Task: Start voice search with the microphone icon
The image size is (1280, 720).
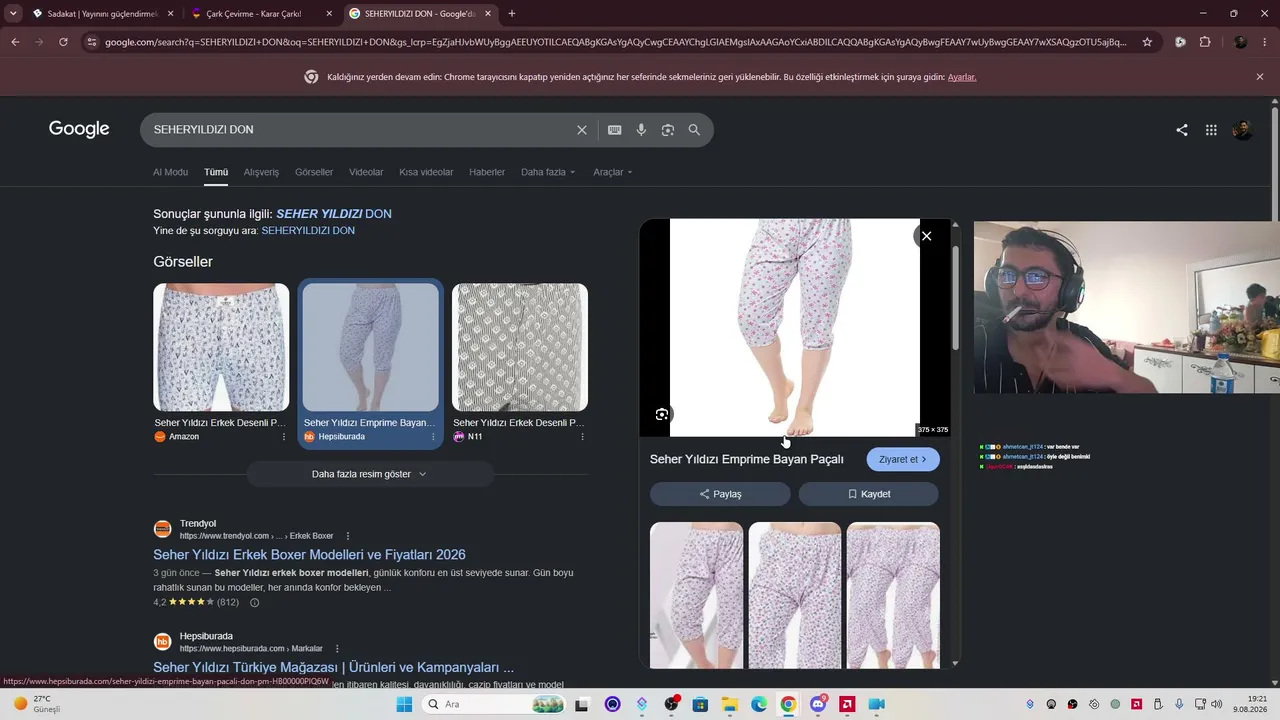Action: [x=641, y=130]
